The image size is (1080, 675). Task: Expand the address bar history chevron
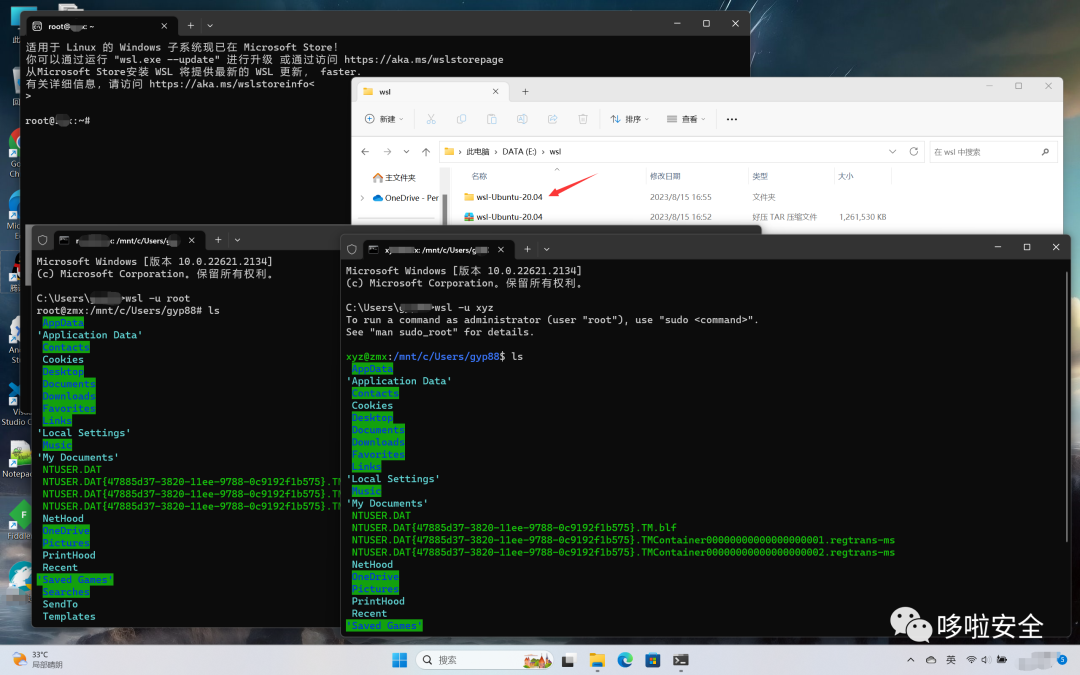coord(893,152)
